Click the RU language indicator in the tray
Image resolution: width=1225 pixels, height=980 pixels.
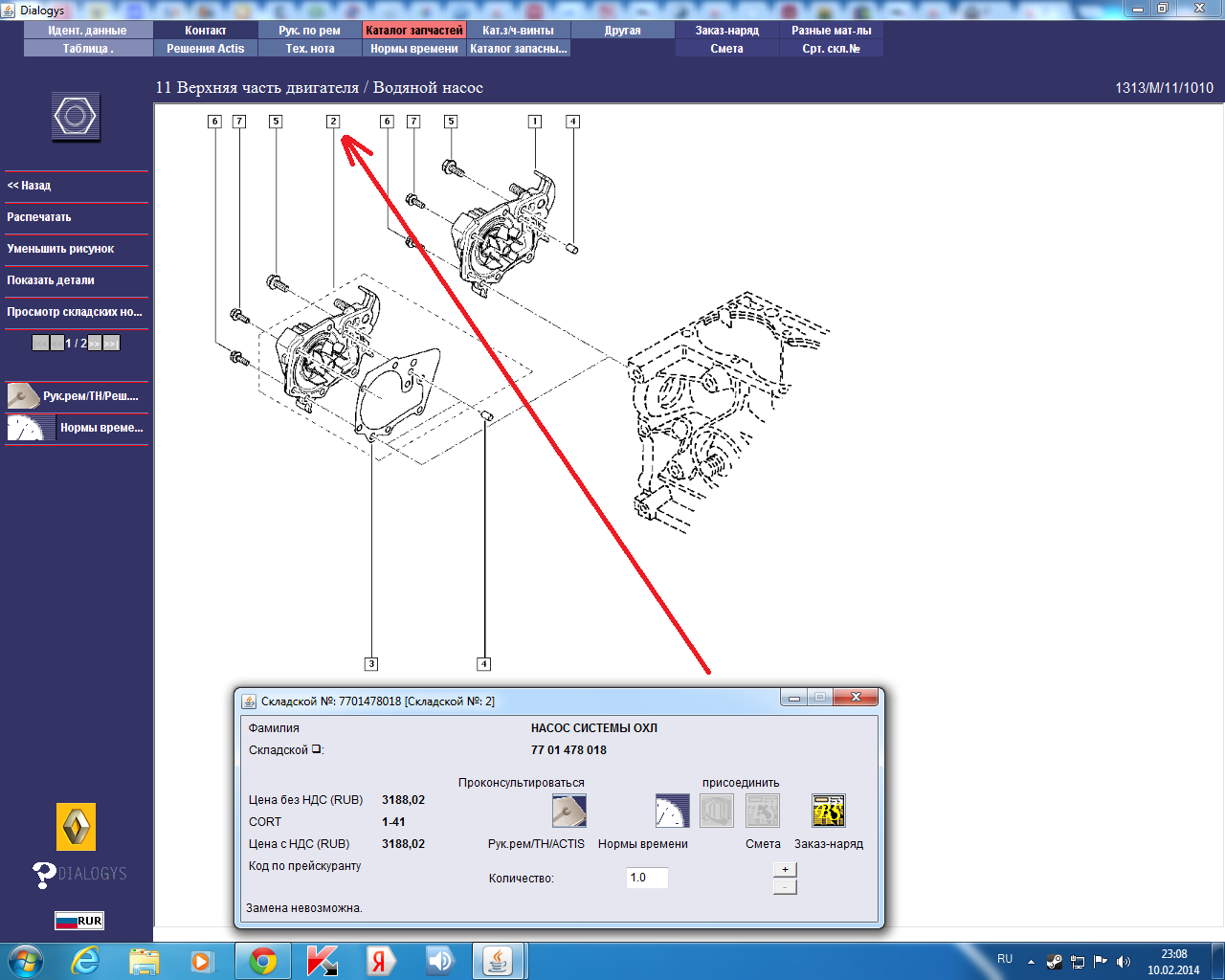(x=1005, y=959)
